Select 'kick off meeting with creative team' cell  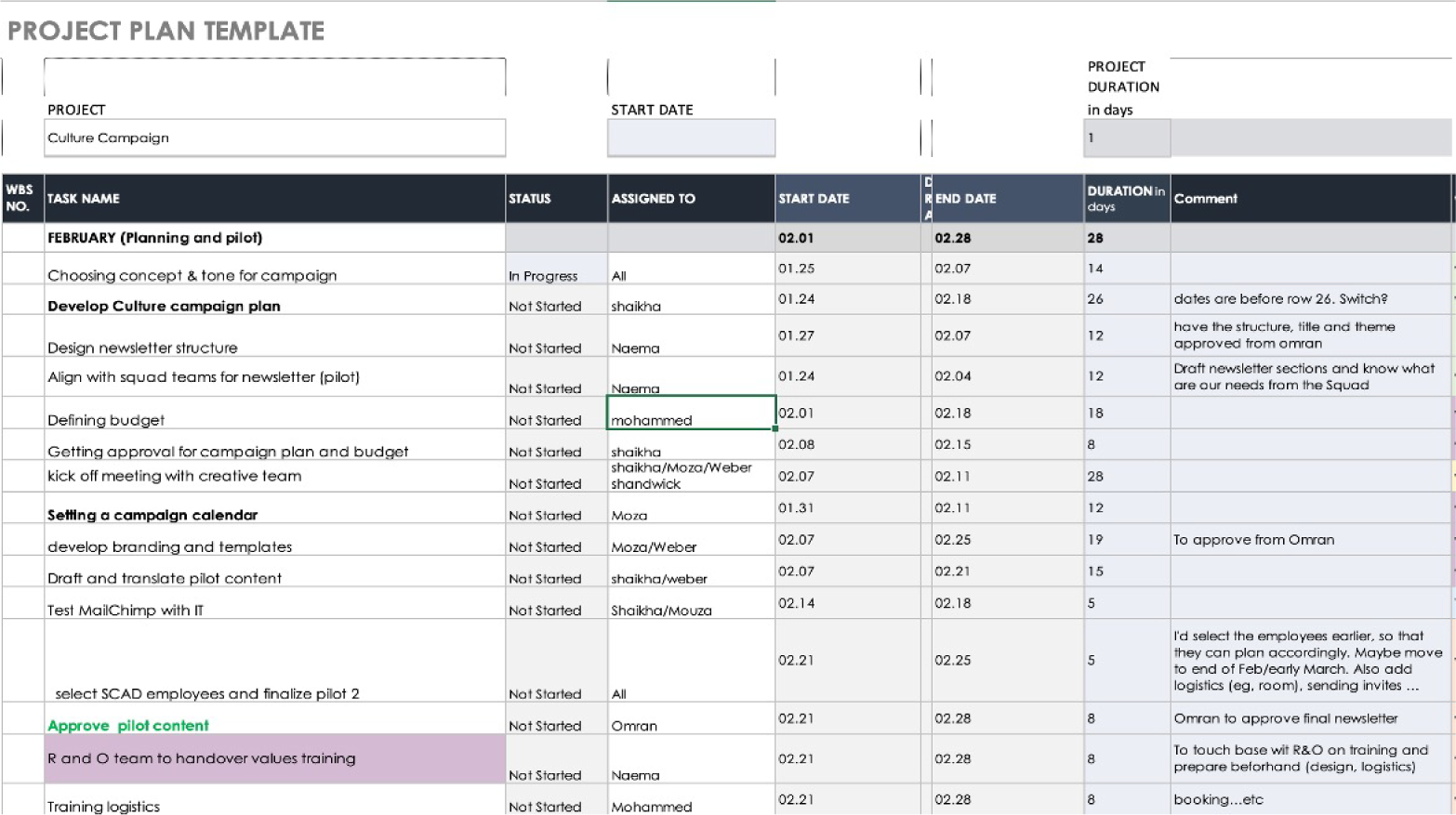[x=275, y=476]
